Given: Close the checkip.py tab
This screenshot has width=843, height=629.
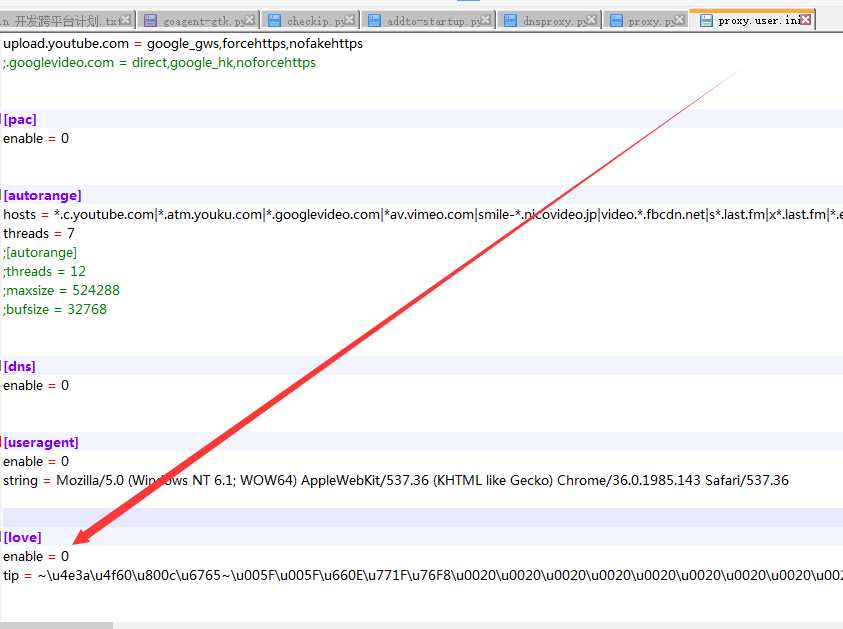Looking at the screenshot, I should (350, 20).
